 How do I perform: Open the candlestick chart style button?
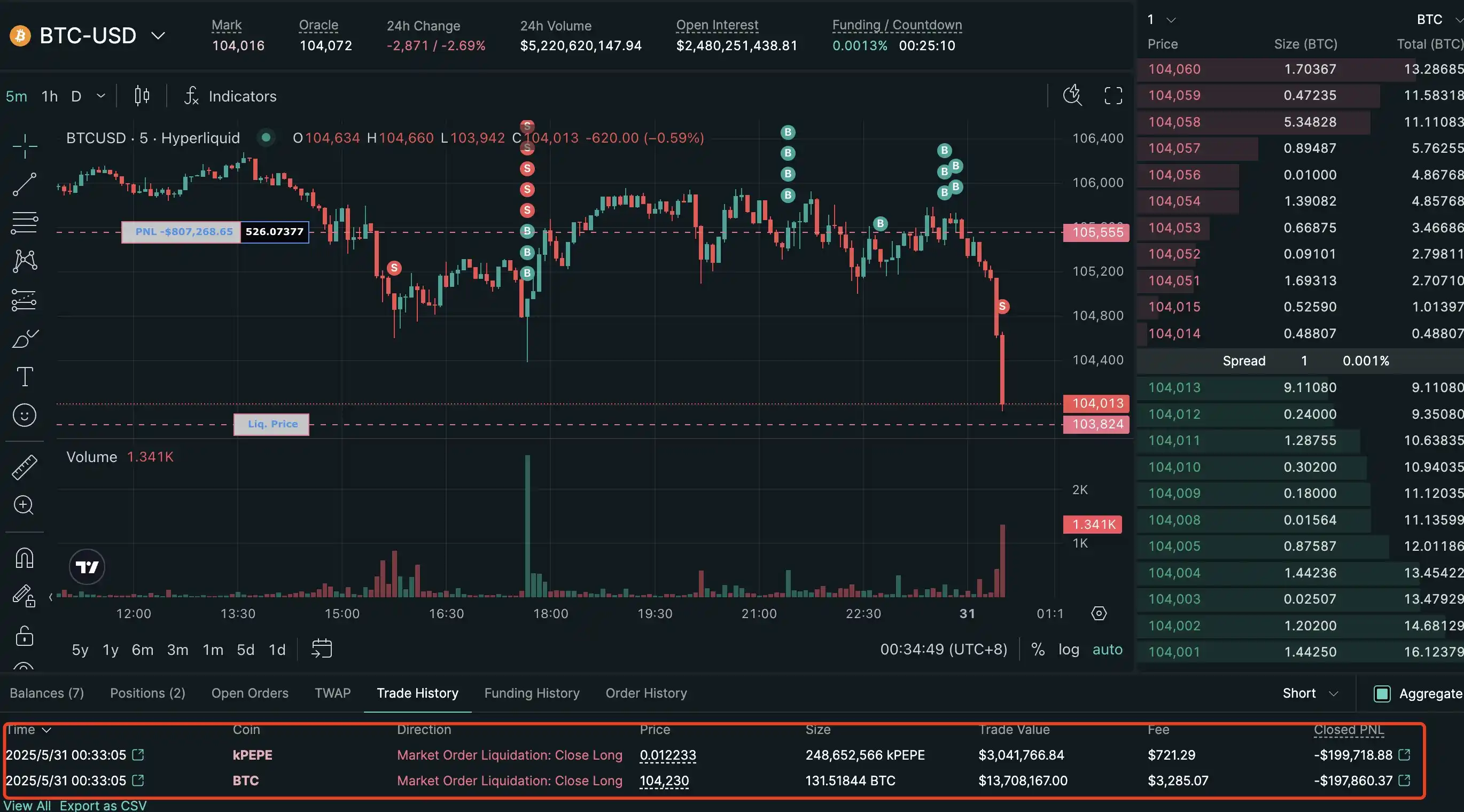[x=142, y=96]
